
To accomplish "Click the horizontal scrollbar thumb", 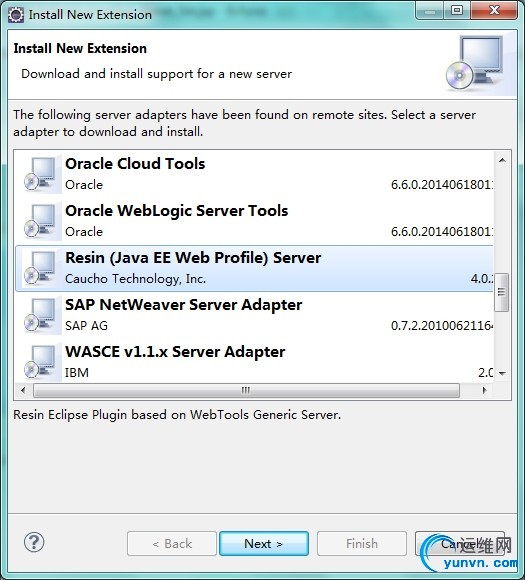I will coord(246,390).
